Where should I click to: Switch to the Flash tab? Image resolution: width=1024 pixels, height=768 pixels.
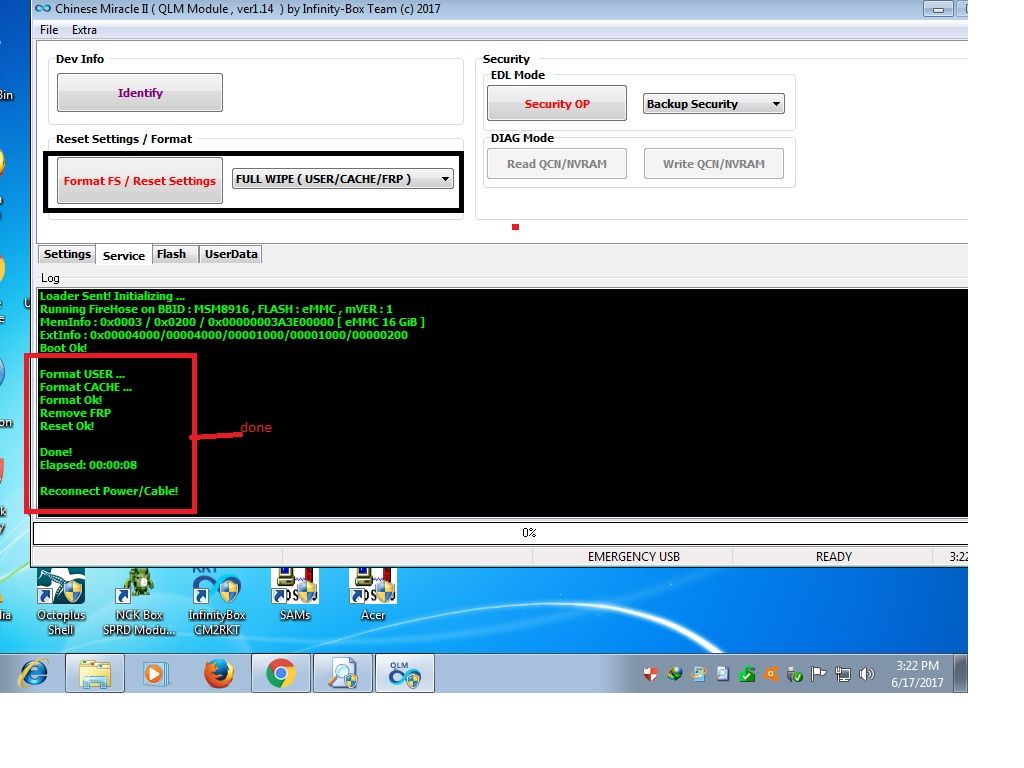tap(171, 254)
